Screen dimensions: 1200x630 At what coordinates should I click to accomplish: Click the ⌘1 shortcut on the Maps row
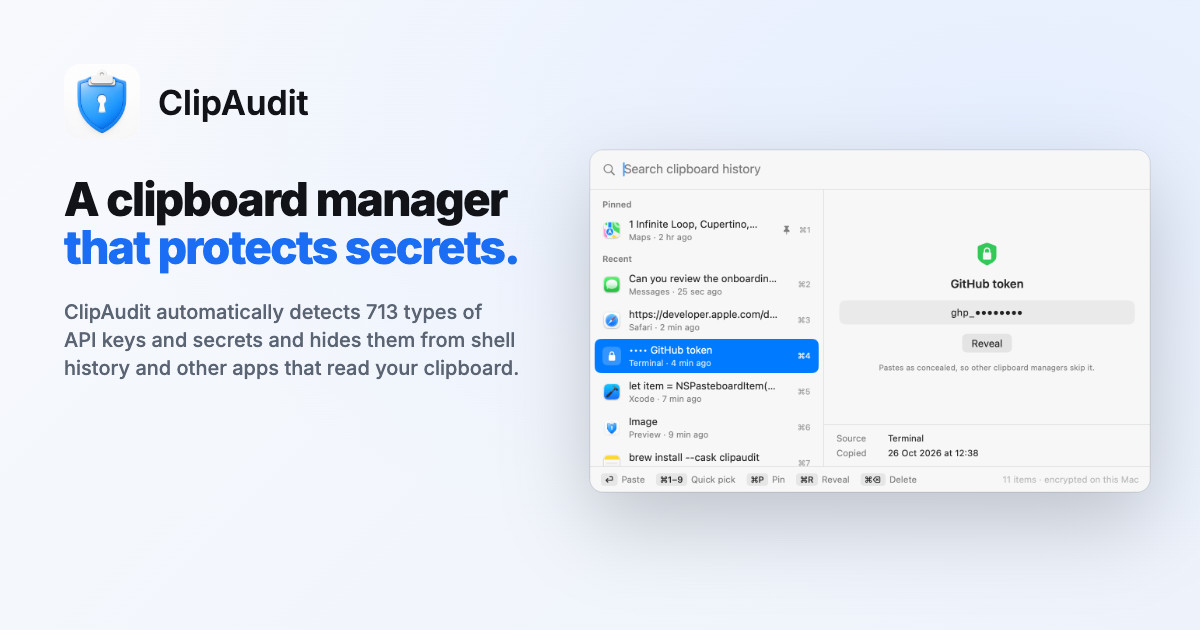pyautogui.click(x=804, y=230)
